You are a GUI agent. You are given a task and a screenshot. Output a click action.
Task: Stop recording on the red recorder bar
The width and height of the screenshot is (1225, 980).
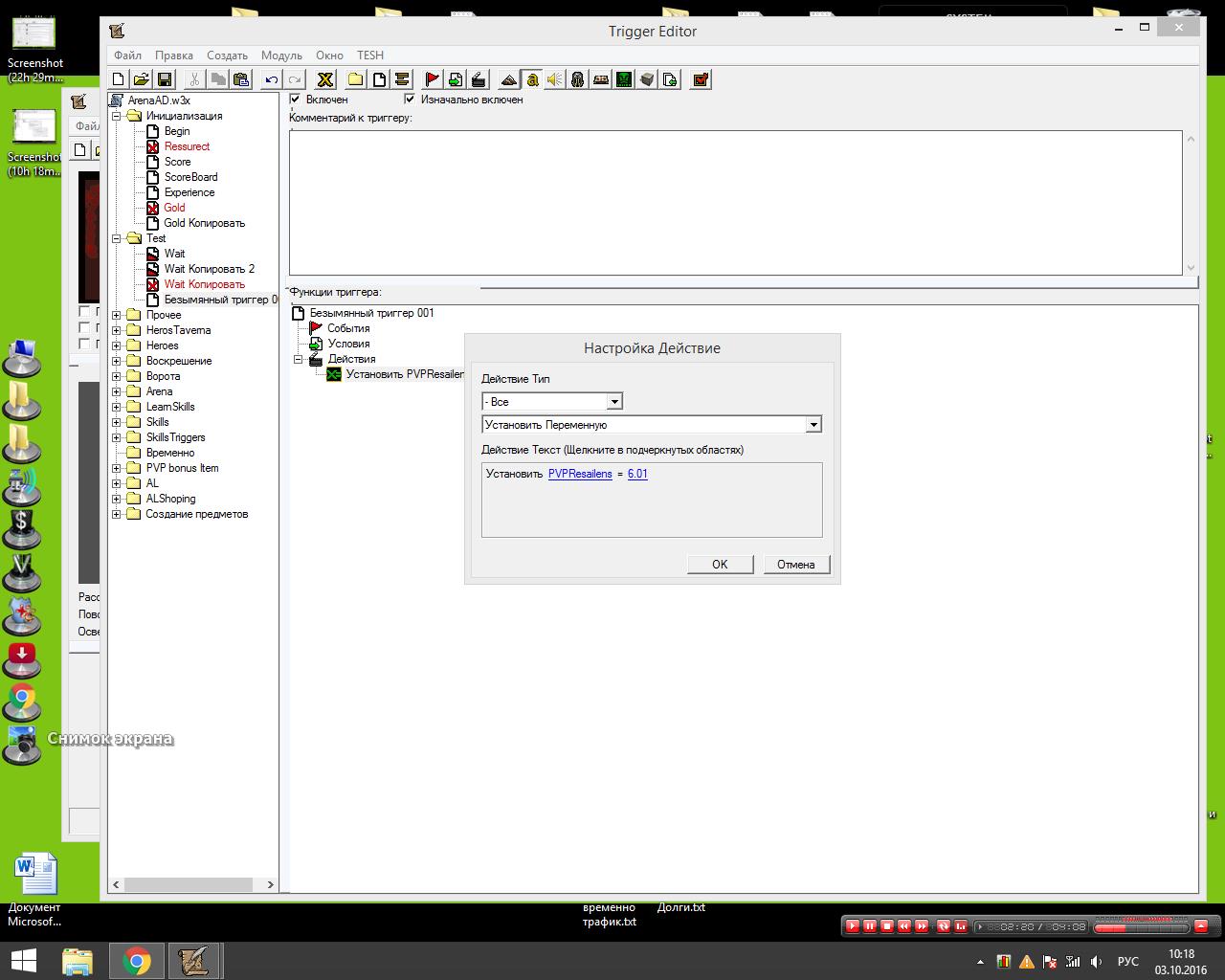[886, 926]
